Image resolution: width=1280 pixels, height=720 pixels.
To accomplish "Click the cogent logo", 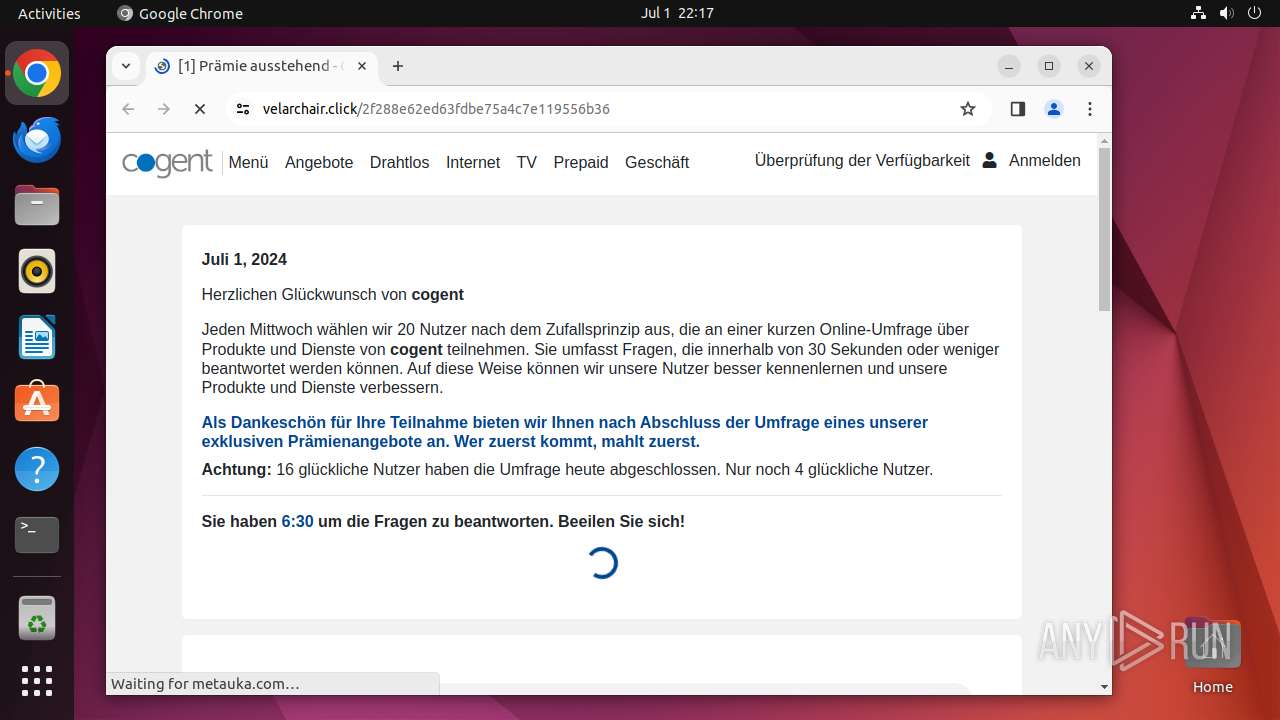I will tap(167, 162).
